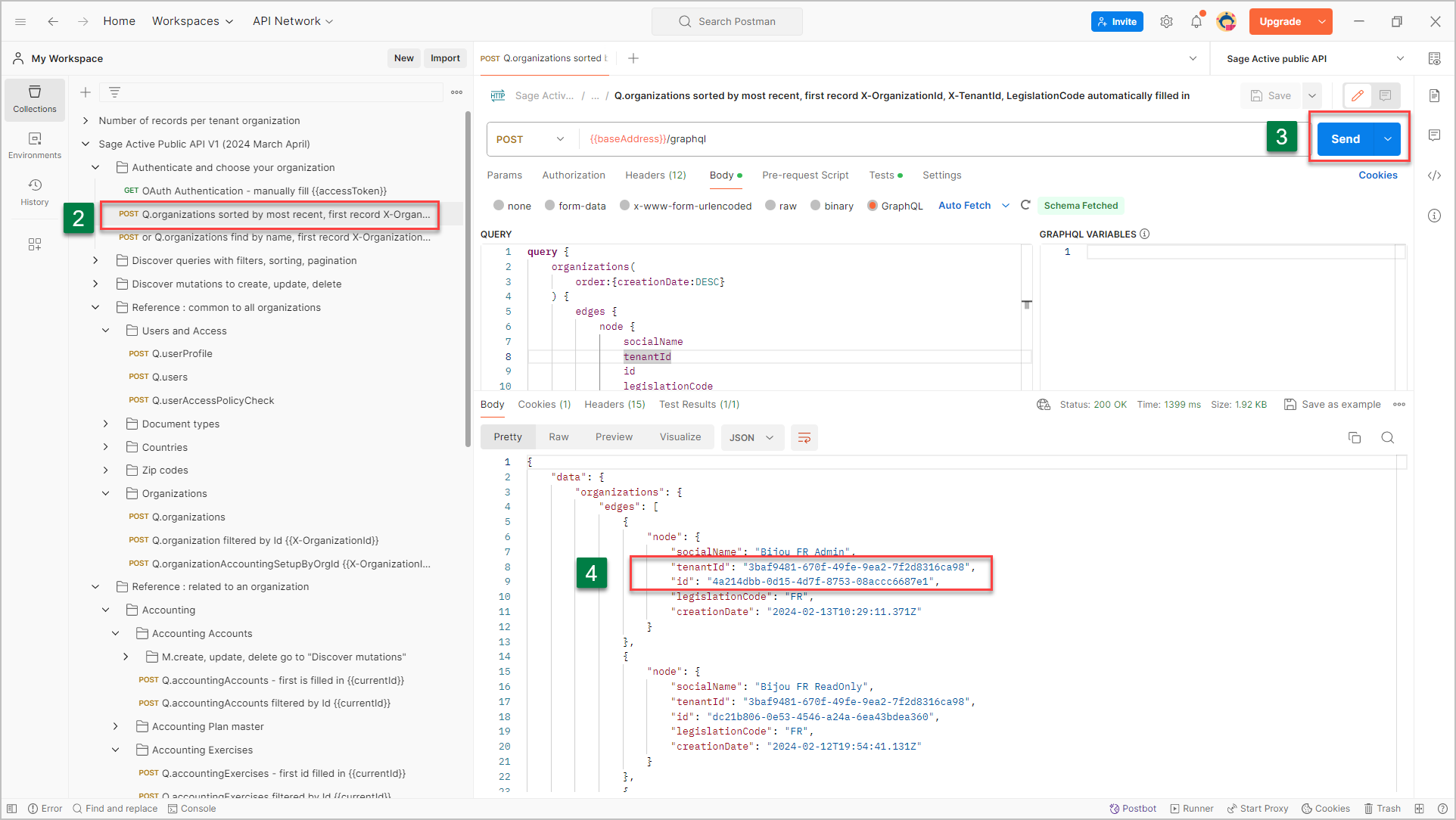
Task: Switch to the Tests tab
Action: pyautogui.click(x=885, y=175)
